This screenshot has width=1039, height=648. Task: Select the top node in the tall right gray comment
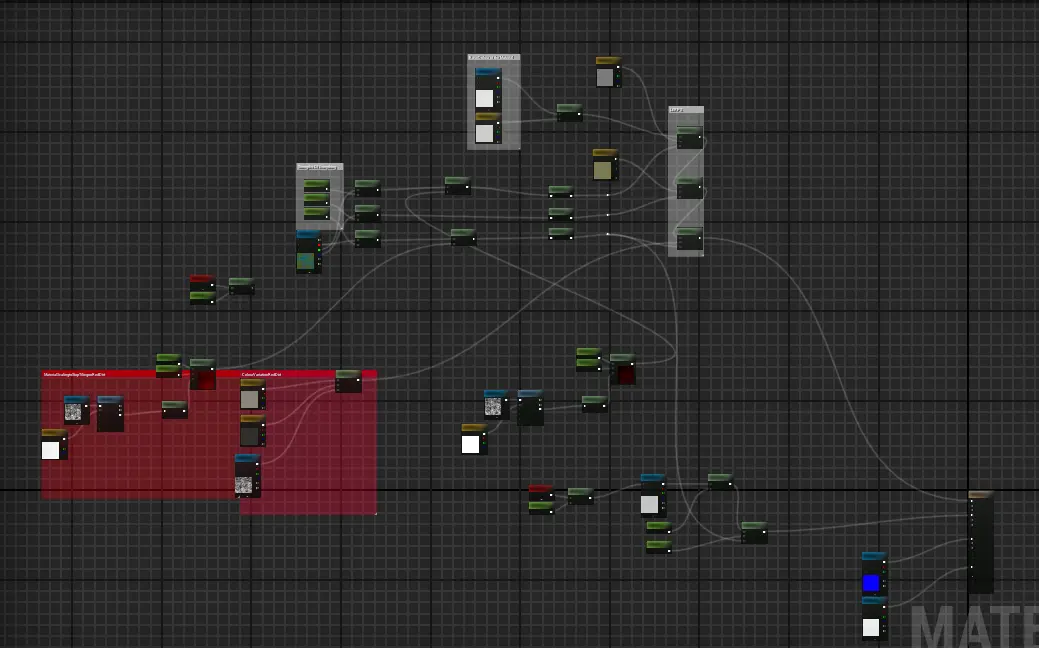[x=689, y=137]
